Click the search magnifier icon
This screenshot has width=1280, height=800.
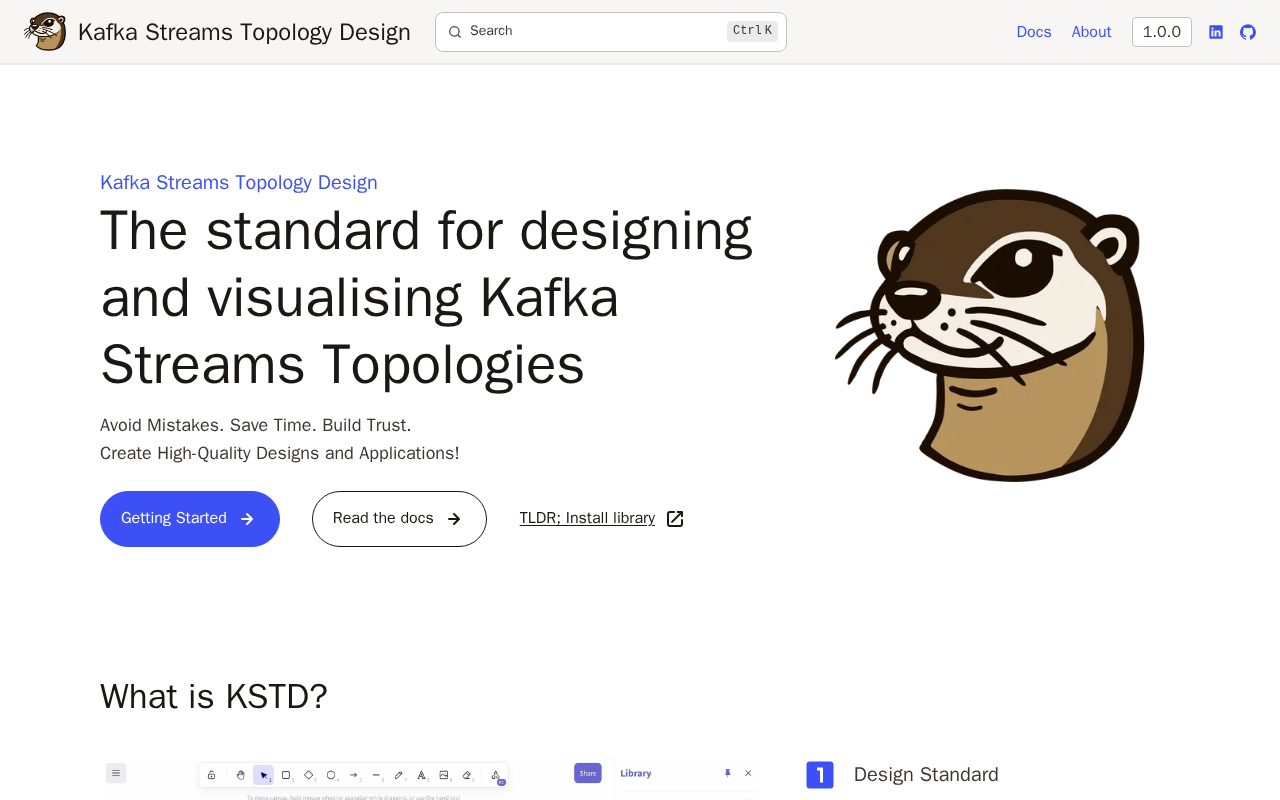click(x=455, y=32)
